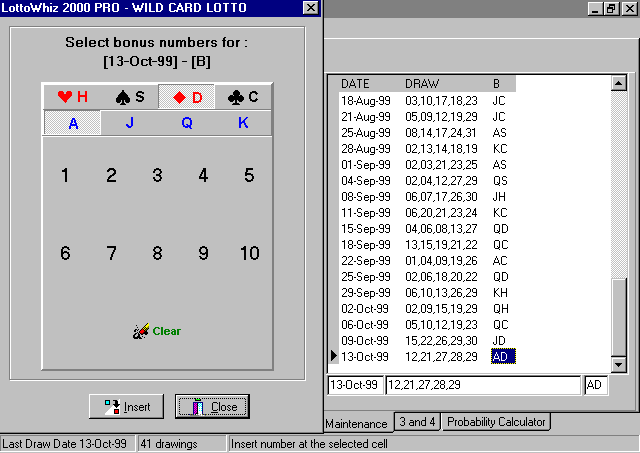
Task: Open the Probability Calculator tab
Action: tap(496, 422)
